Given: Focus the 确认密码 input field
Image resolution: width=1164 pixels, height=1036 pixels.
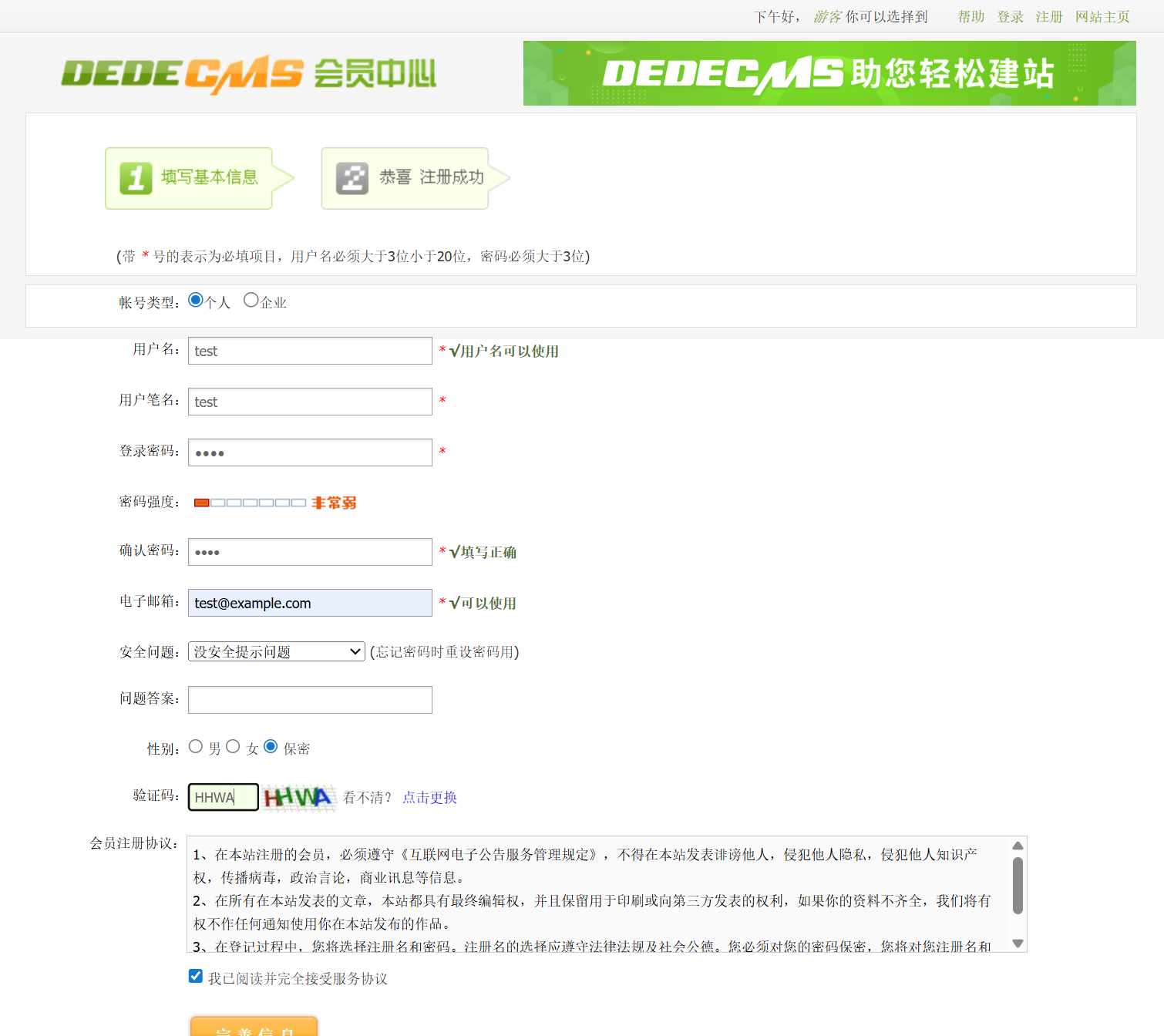Looking at the screenshot, I should tap(310, 552).
